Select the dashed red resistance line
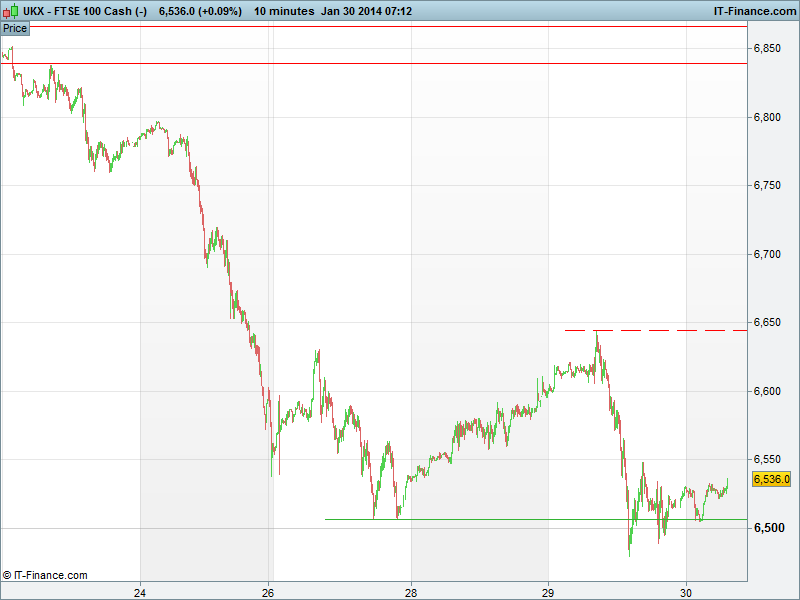 (656, 331)
